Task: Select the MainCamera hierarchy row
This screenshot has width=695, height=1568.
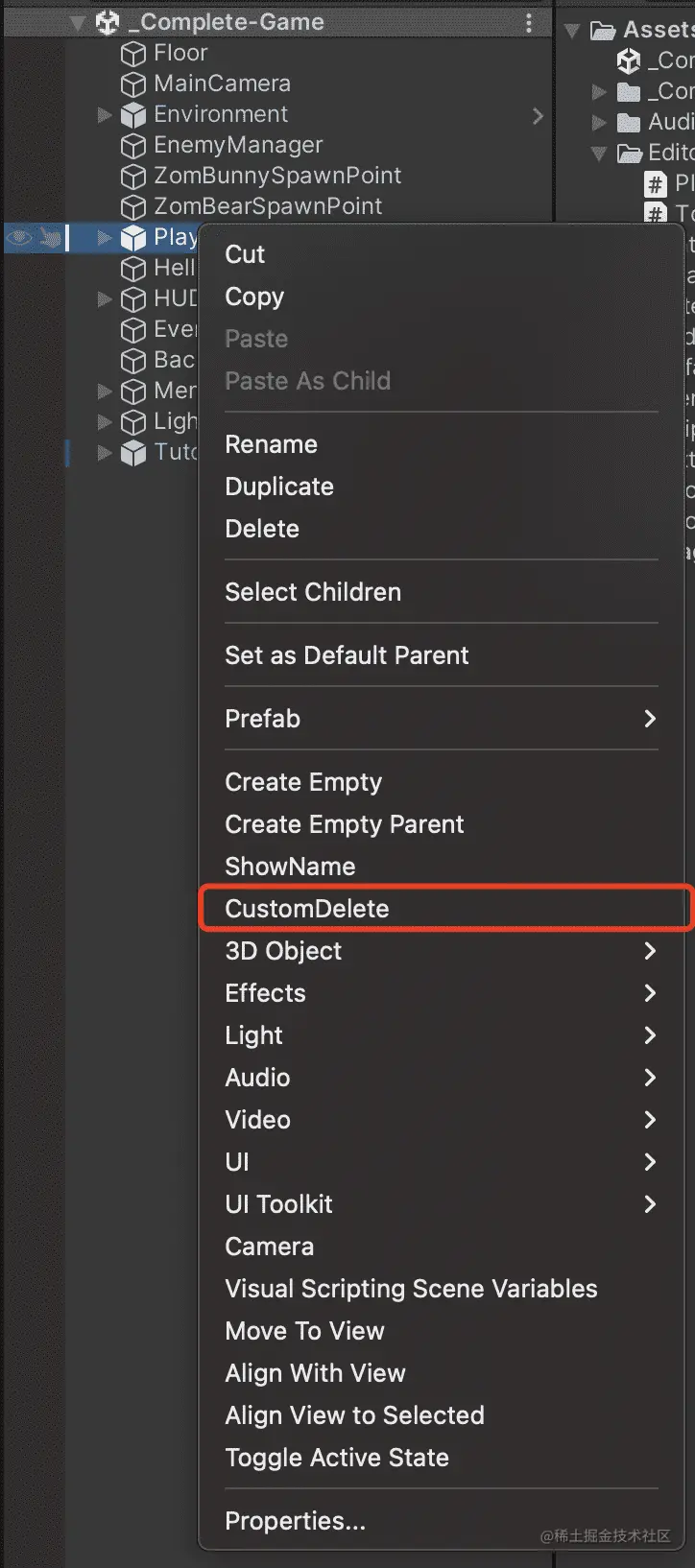Action: click(278, 84)
